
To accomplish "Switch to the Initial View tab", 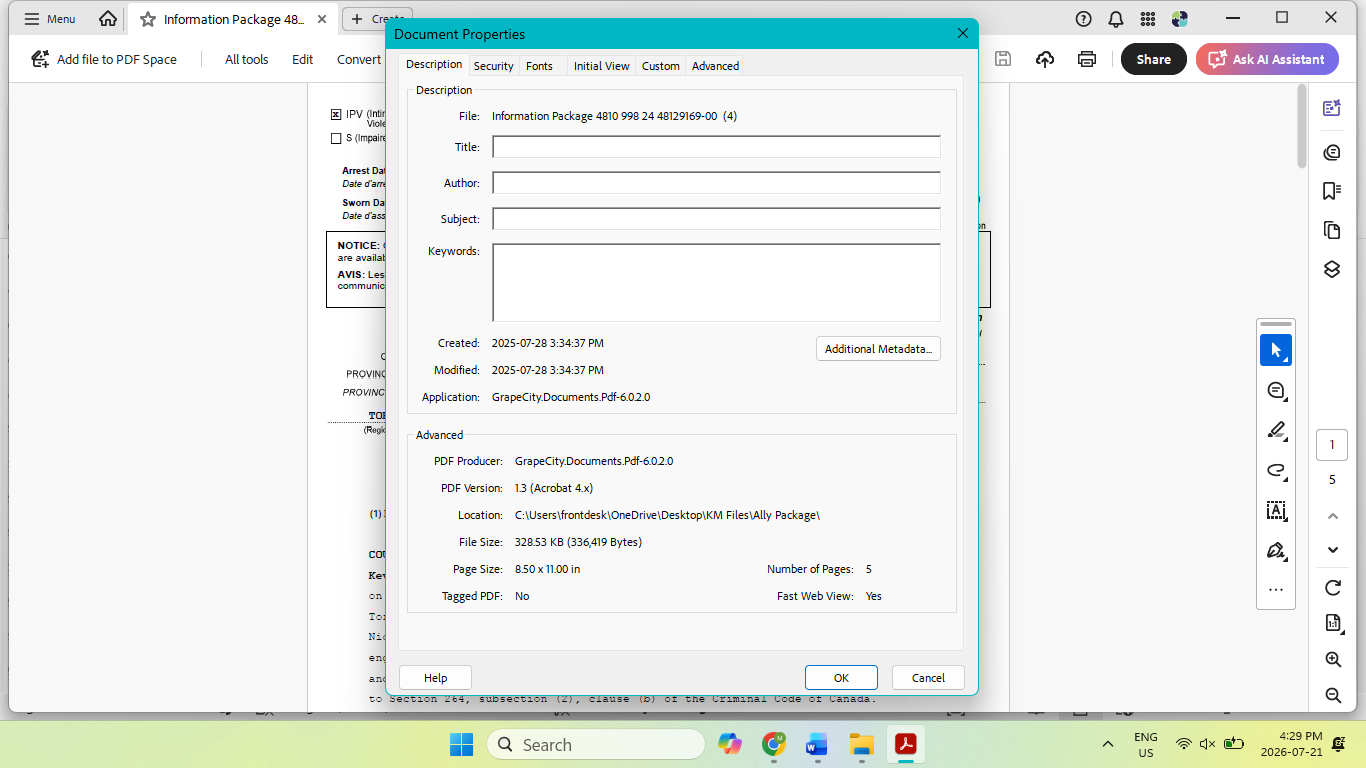I will pyautogui.click(x=601, y=66).
